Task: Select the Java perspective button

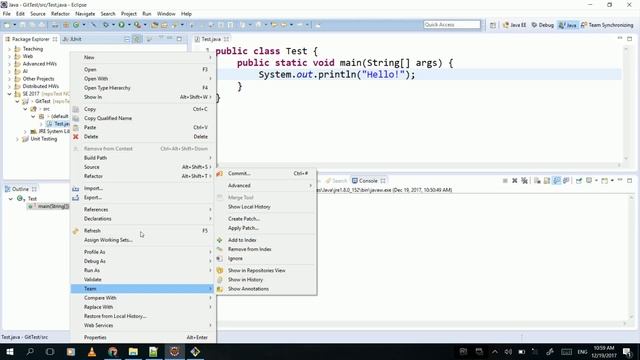Action: click(567, 25)
